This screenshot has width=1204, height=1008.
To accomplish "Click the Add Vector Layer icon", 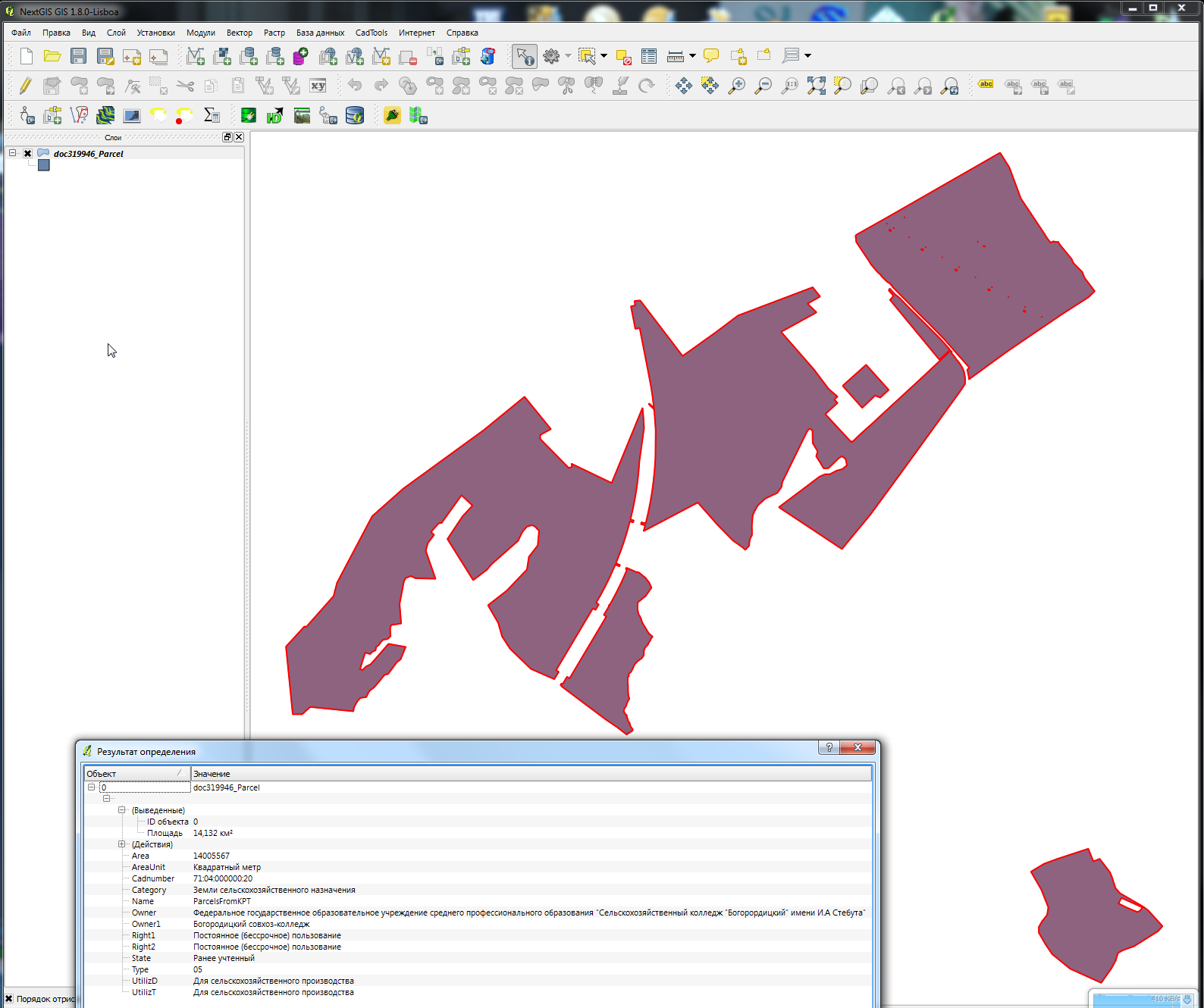I will [195, 56].
